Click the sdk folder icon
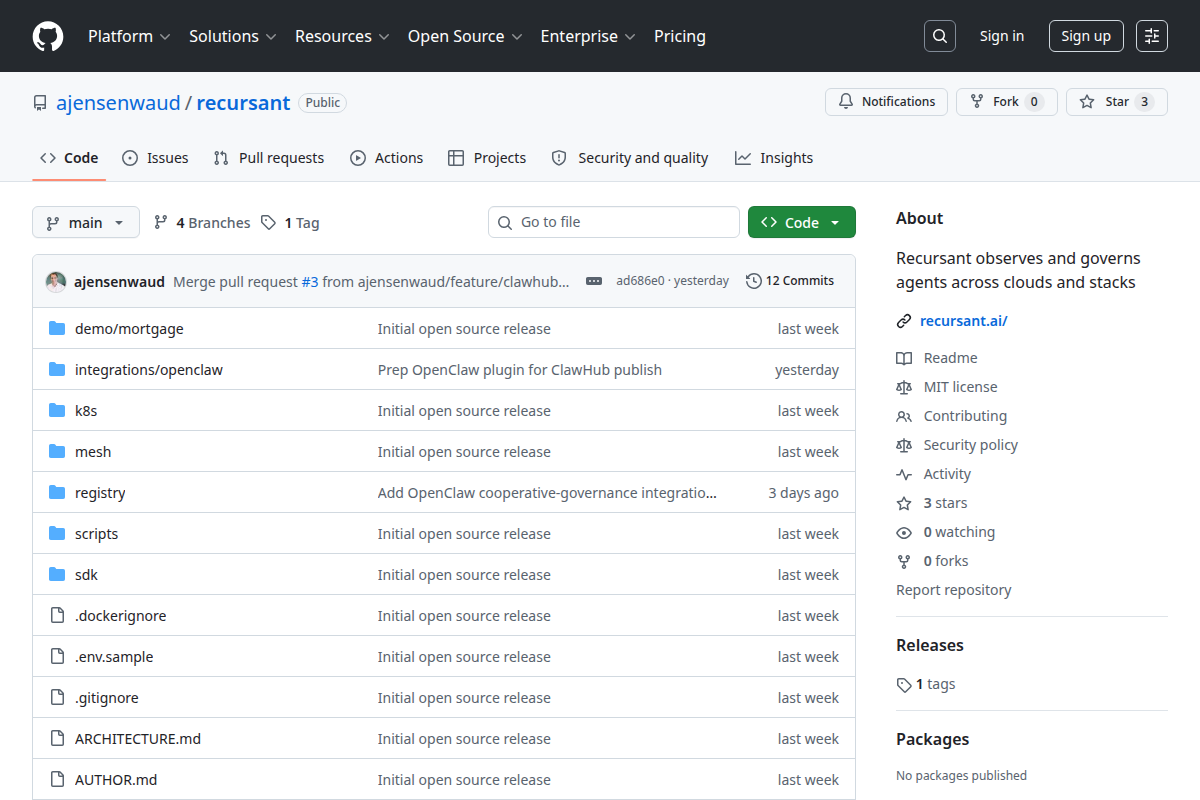The width and height of the screenshot is (1200, 800). click(x=57, y=575)
